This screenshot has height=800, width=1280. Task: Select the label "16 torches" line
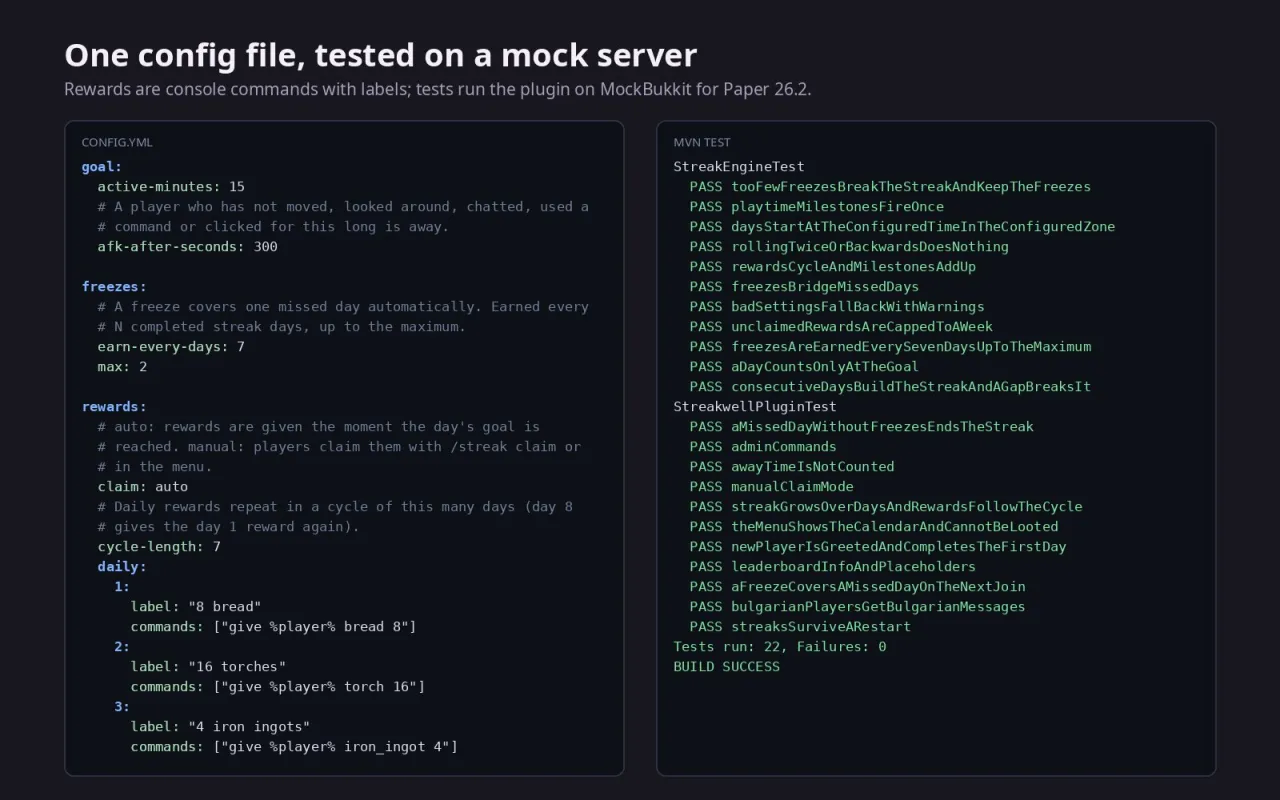pos(208,667)
